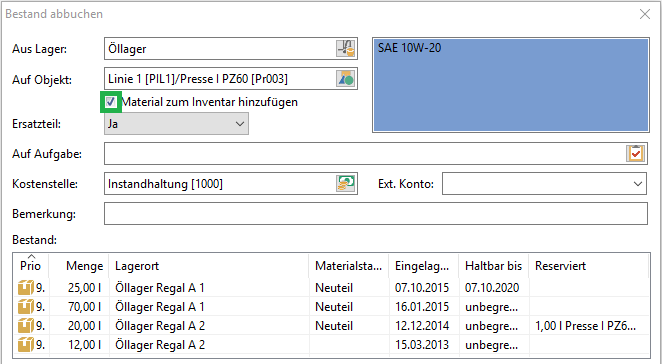This screenshot has height=364, width=662.
Task: Open the Ersatzteil dropdown showing Ja
Action: pyautogui.click(x=176, y=124)
